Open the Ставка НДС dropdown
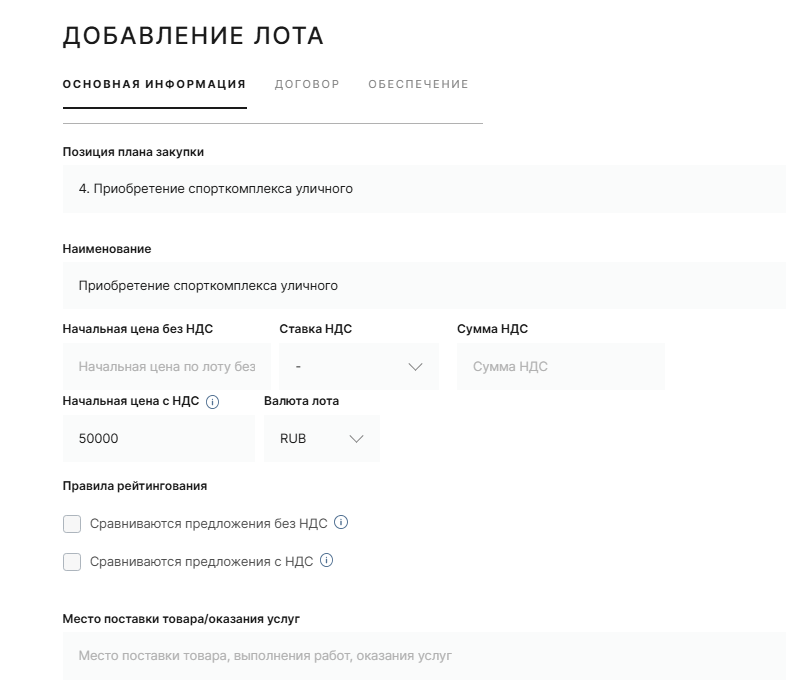 358,367
